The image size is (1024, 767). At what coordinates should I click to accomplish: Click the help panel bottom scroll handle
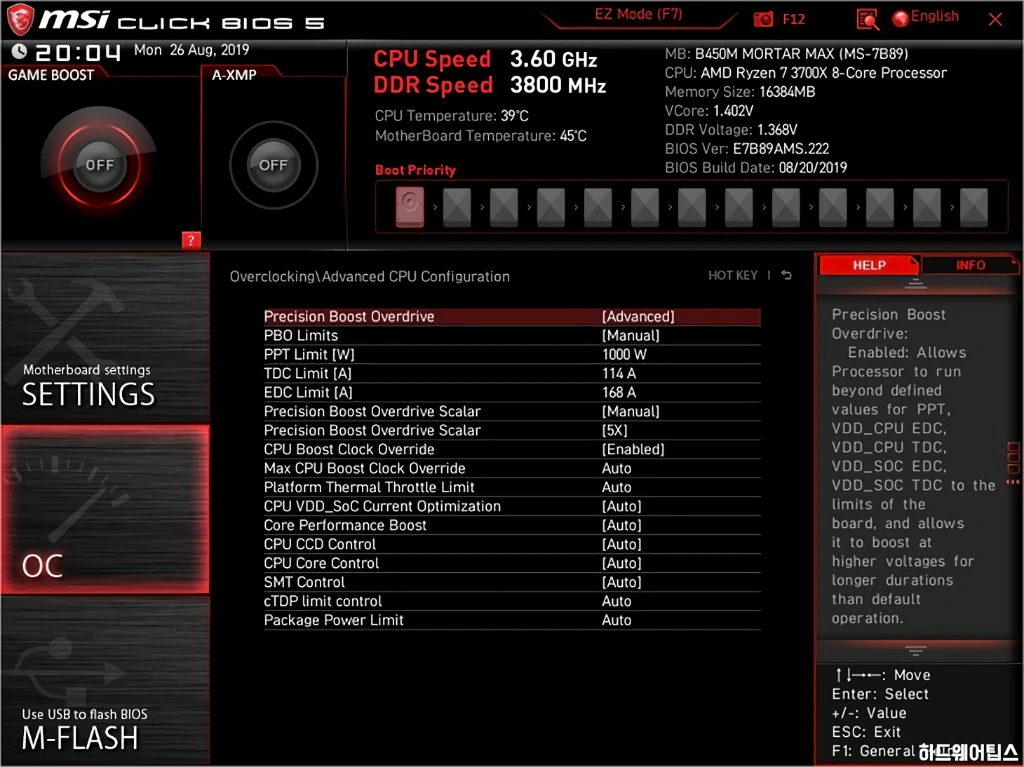click(916, 651)
